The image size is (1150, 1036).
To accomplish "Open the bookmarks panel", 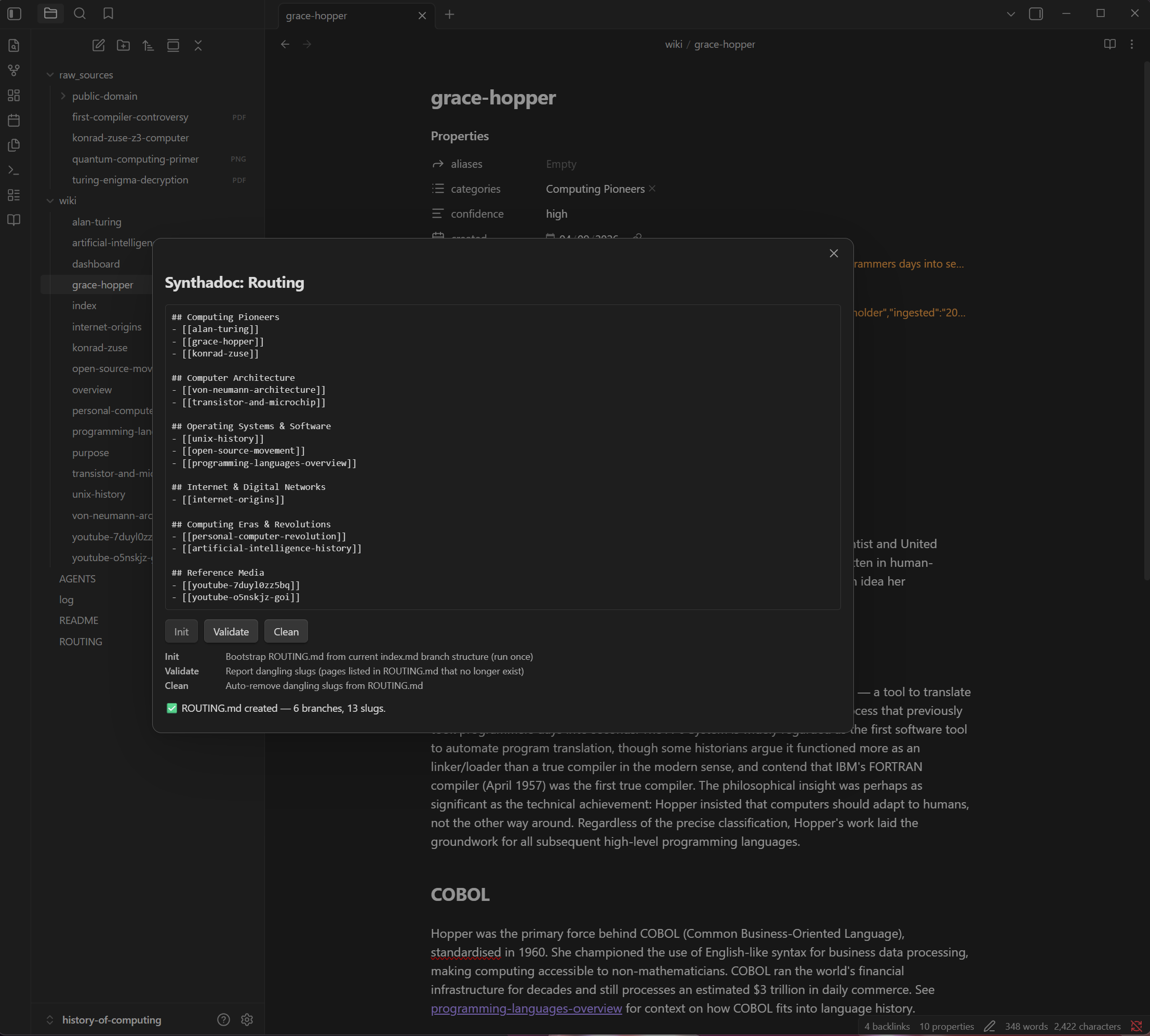I will (x=108, y=13).
